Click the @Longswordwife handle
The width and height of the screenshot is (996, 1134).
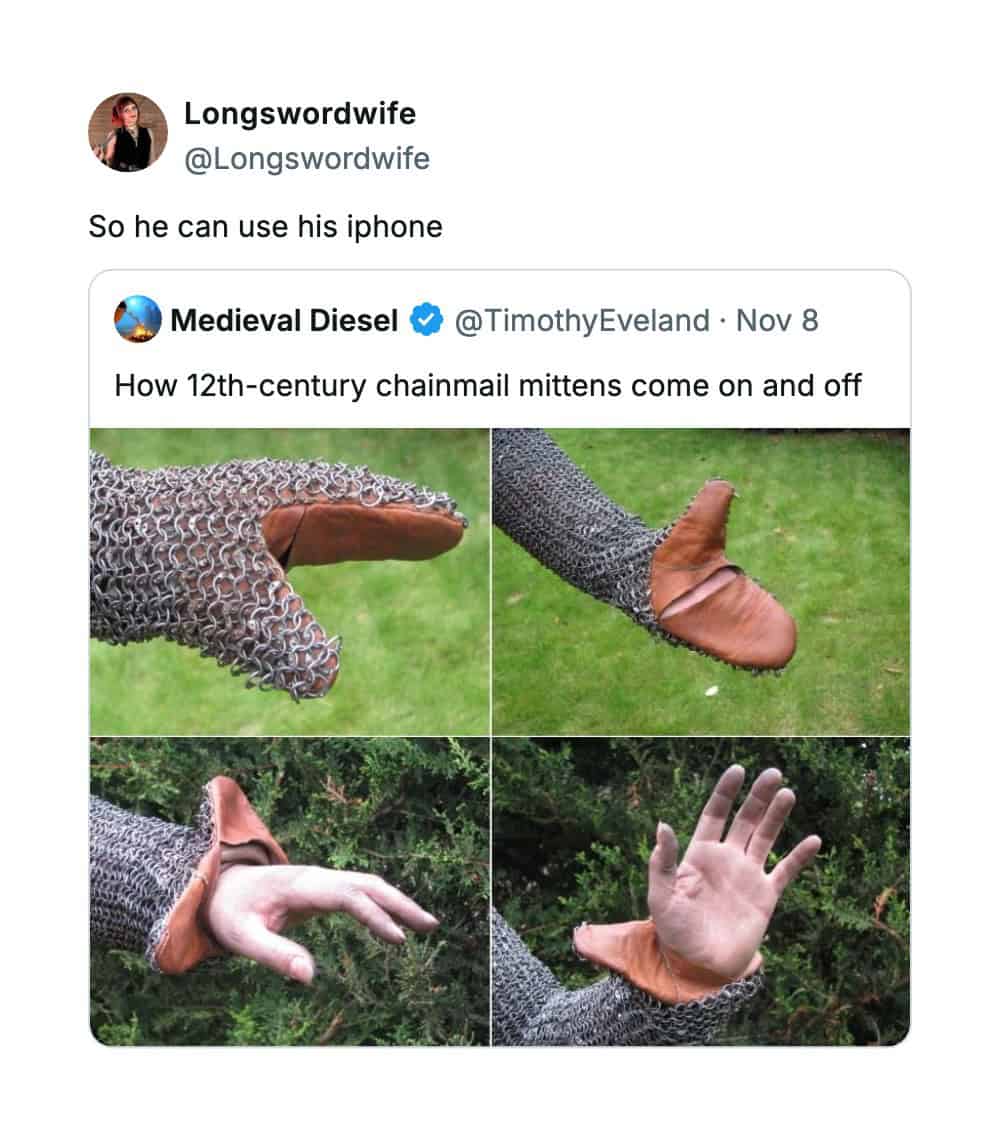(x=306, y=159)
